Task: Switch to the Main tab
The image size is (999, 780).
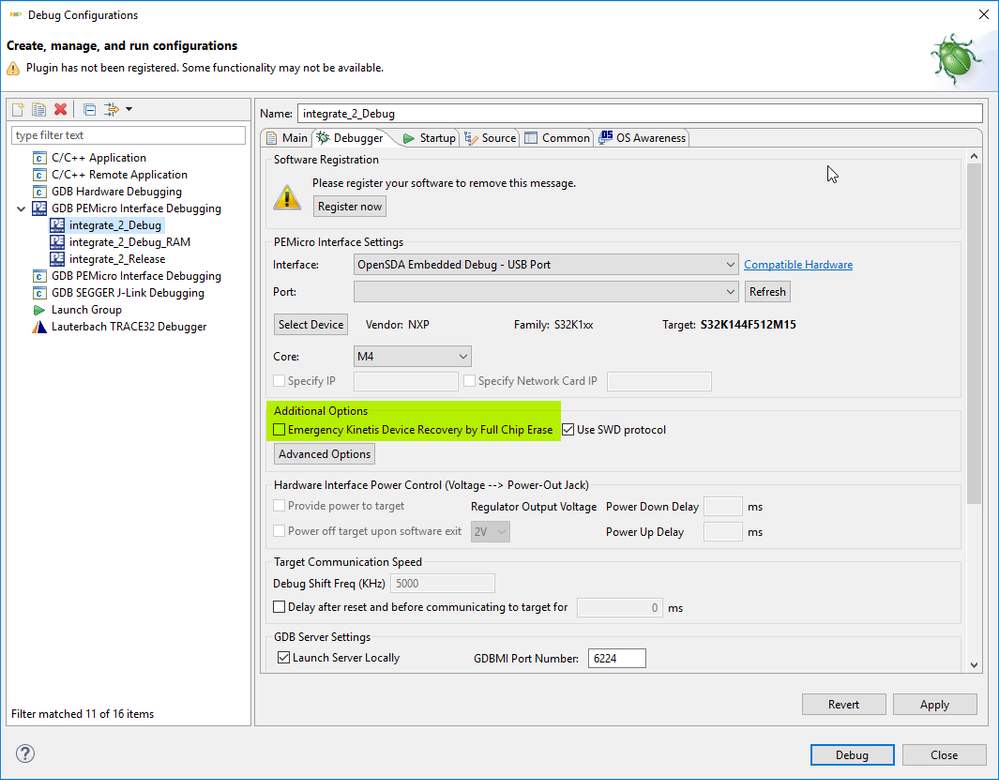Action: tap(287, 138)
